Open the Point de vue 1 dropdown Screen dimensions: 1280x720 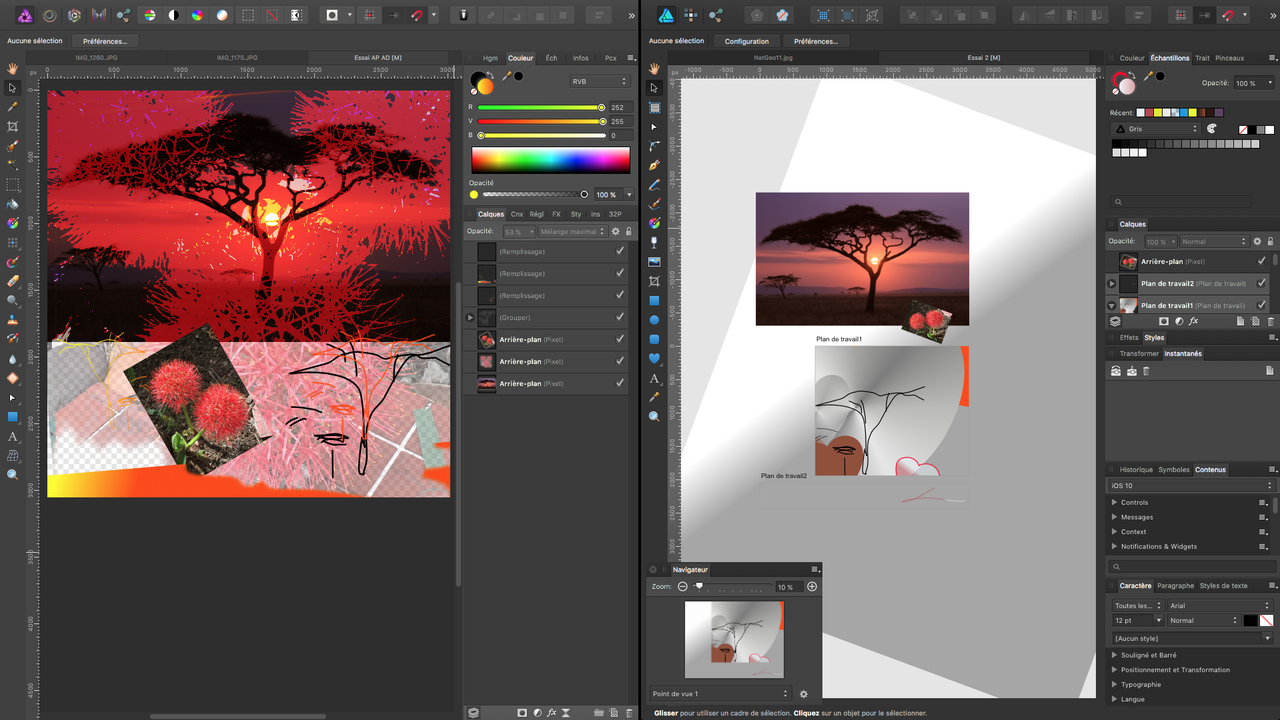pyautogui.click(x=720, y=693)
